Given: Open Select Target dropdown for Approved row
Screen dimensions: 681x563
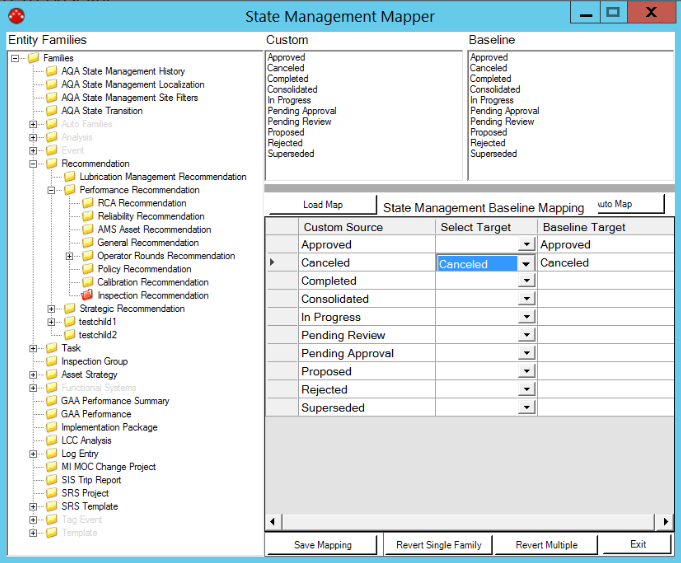Looking at the screenshot, I should point(526,244).
